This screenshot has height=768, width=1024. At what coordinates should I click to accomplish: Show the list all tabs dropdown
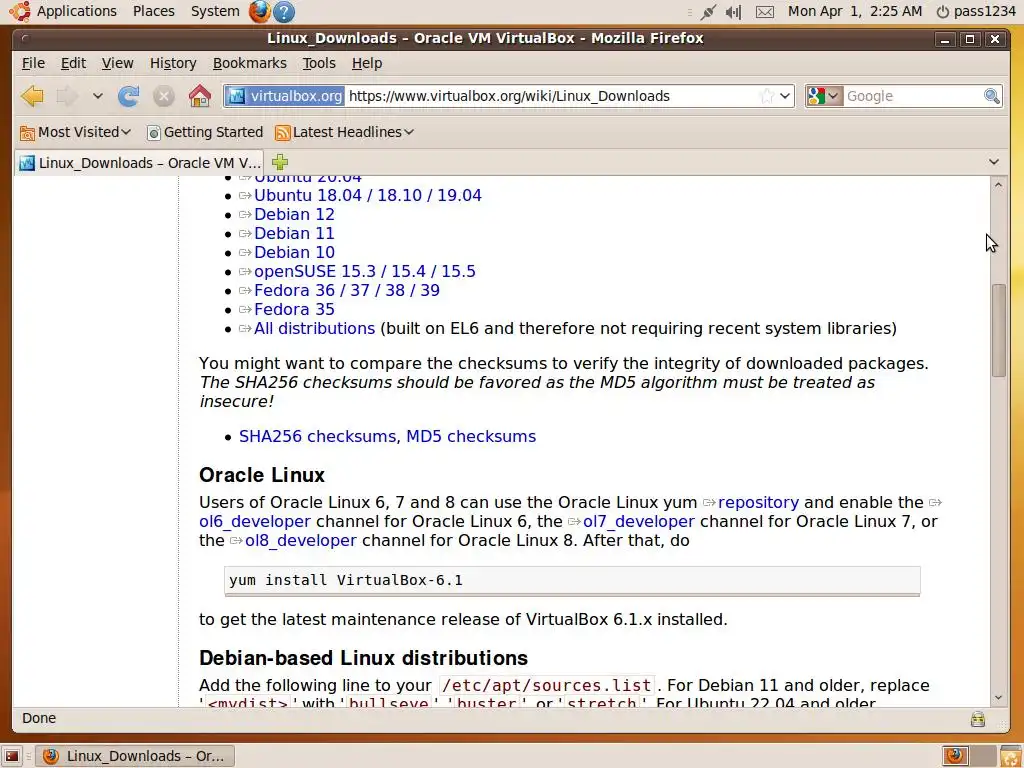click(x=994, y=162)
